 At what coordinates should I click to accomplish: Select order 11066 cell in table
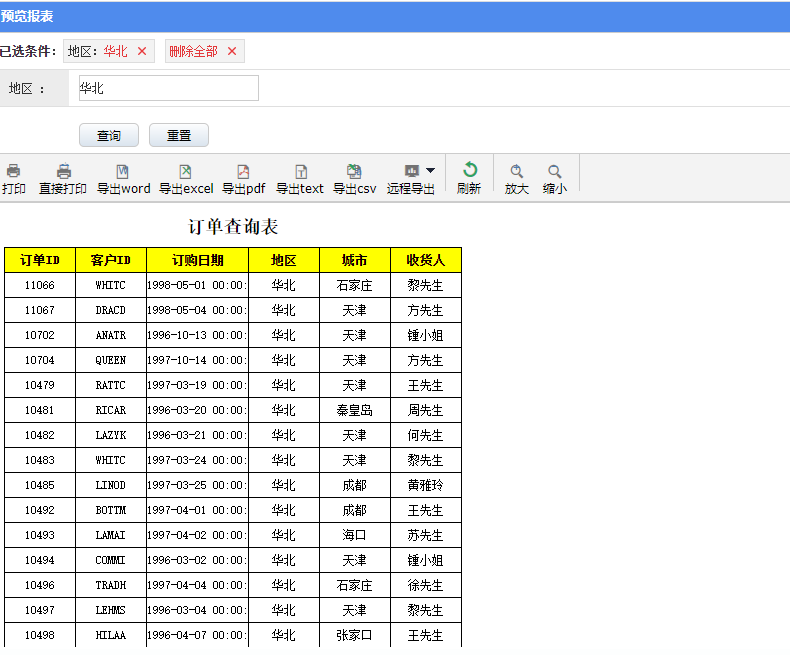(x=40, y=285)
